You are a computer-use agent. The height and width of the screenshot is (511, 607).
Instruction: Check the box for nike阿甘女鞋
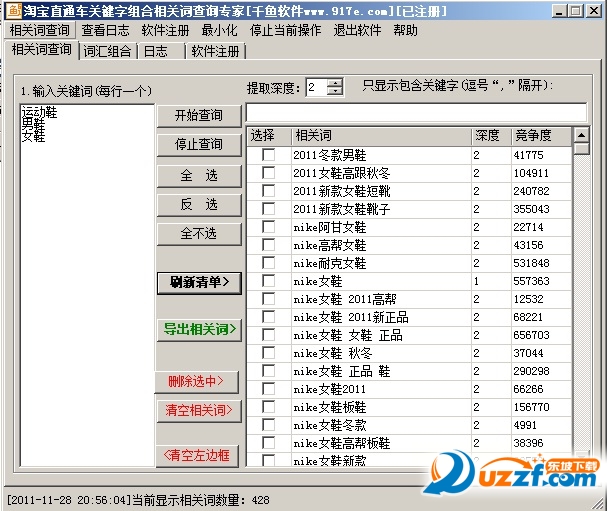pos(268,227)
